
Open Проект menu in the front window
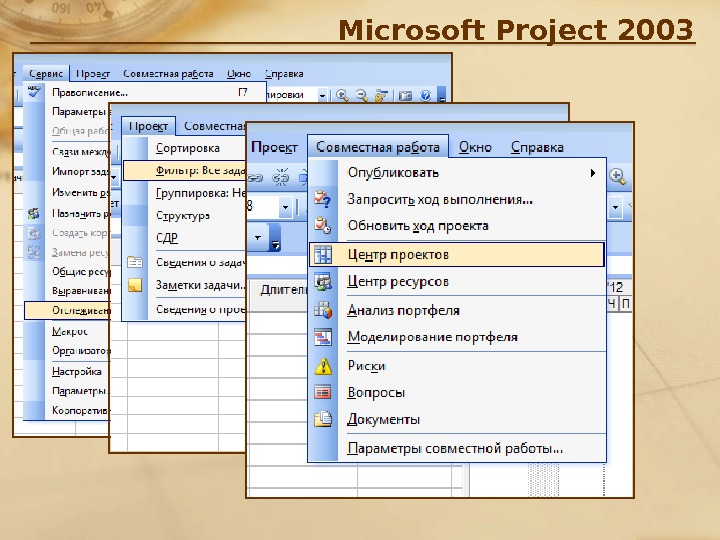(274, 147)
